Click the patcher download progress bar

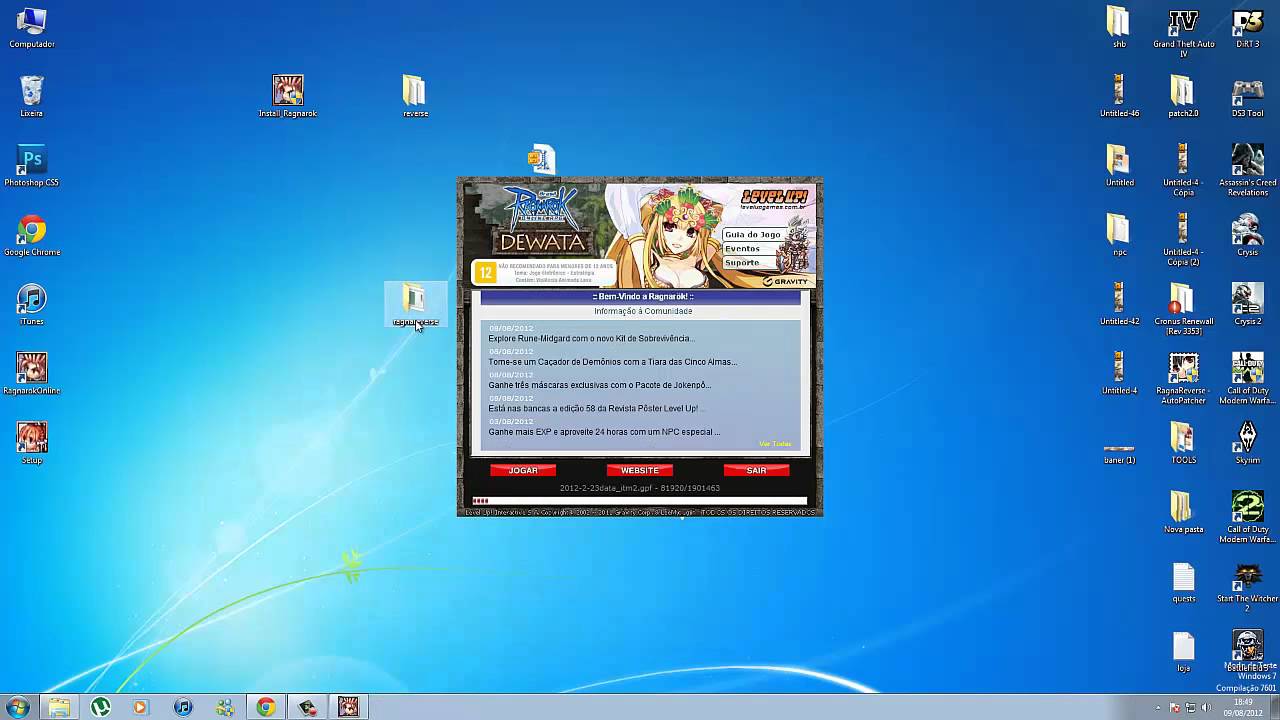point(640,501)
